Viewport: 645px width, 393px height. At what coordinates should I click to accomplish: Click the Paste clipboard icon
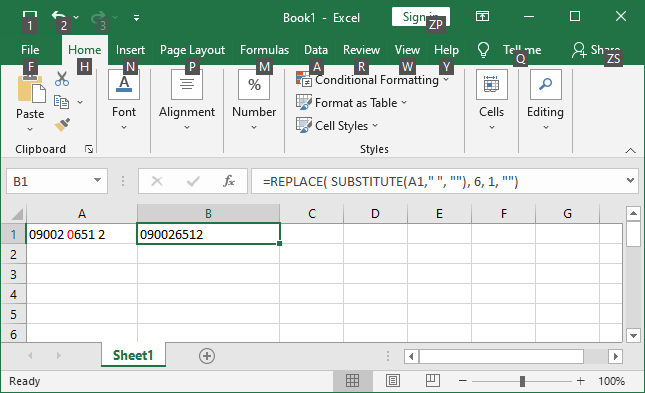click(30, 89)
